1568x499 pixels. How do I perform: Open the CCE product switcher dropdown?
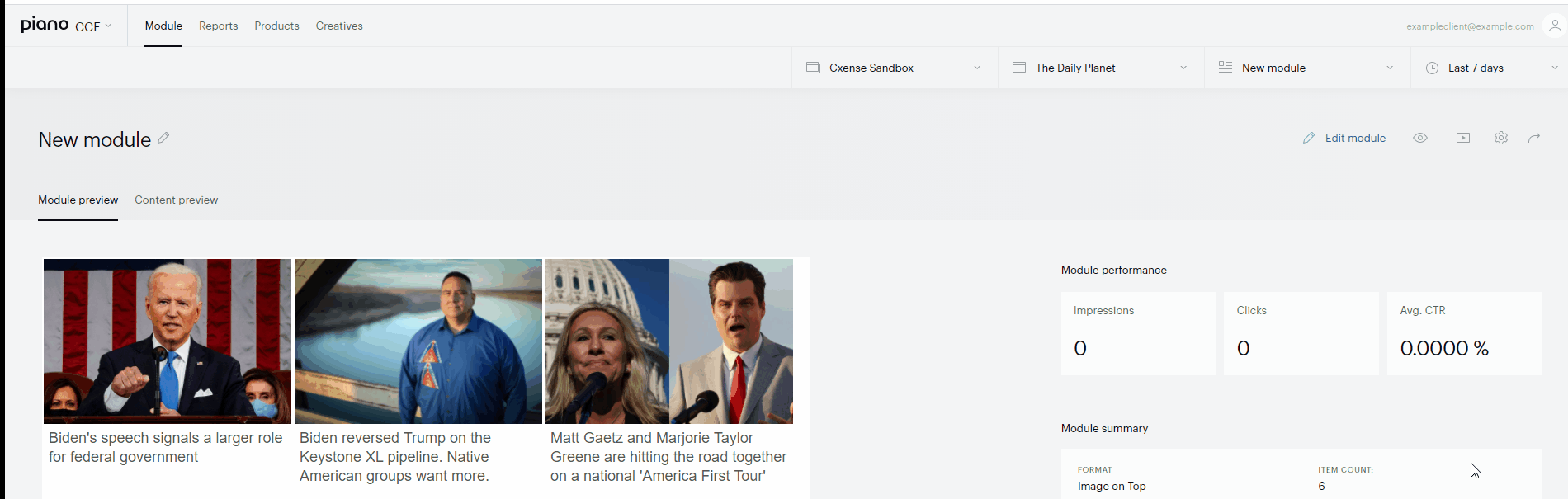pyautogui.click(x=93, y=26)
